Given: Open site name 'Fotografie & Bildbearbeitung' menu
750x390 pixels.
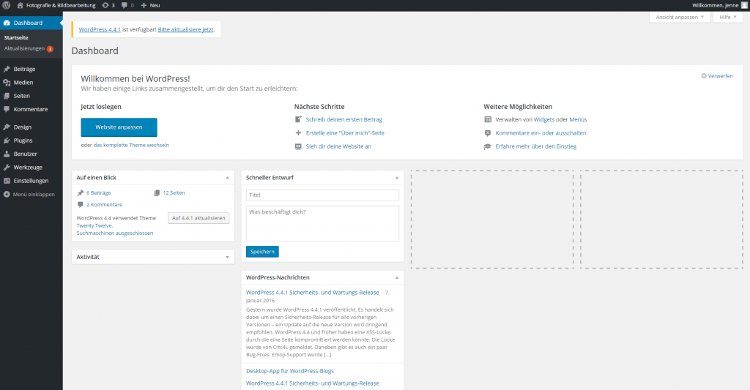Looking at the screenshot, I should pyautogui.click(x=56, y=5).
